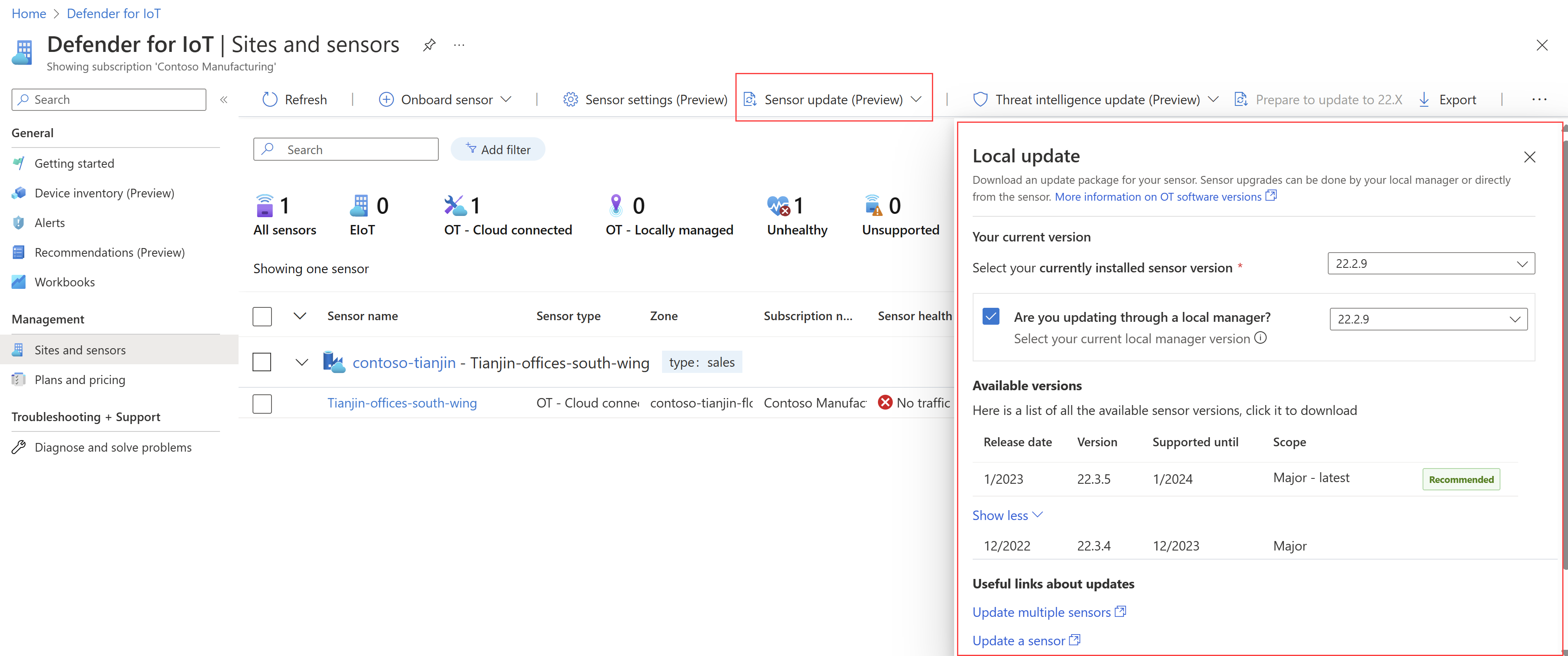Click the OT - Locally managed pin icon
The width and height of the screenshot is (1568, 656).
pyautogui.click(x=616, y=206)
